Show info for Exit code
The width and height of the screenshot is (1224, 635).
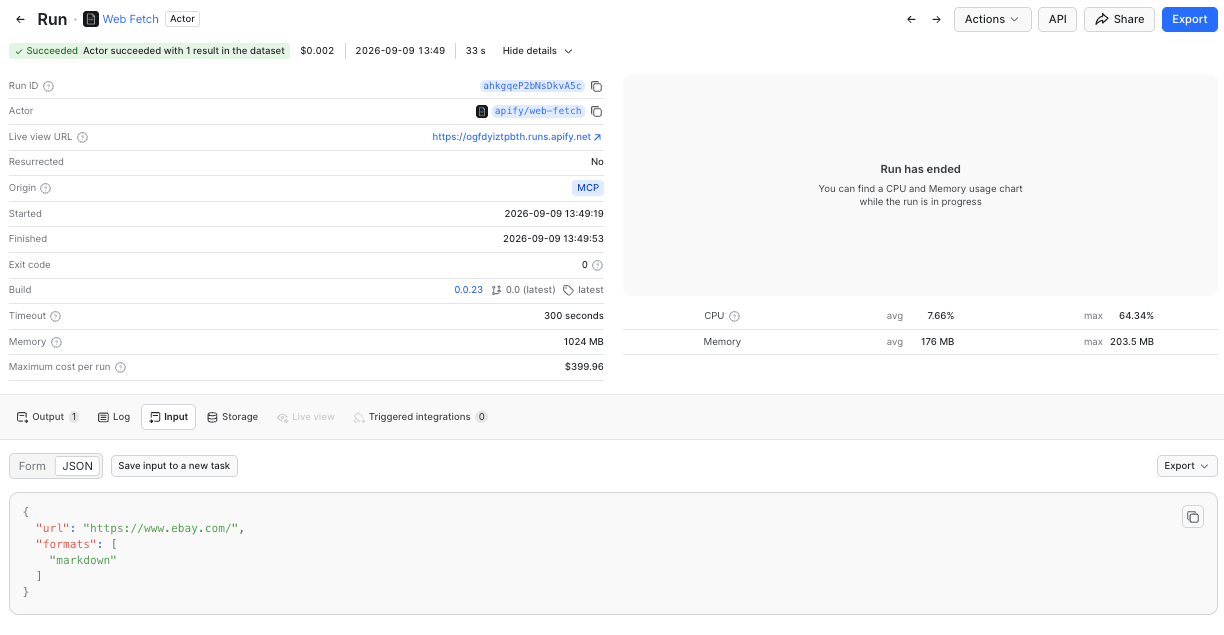click(597, 265)
